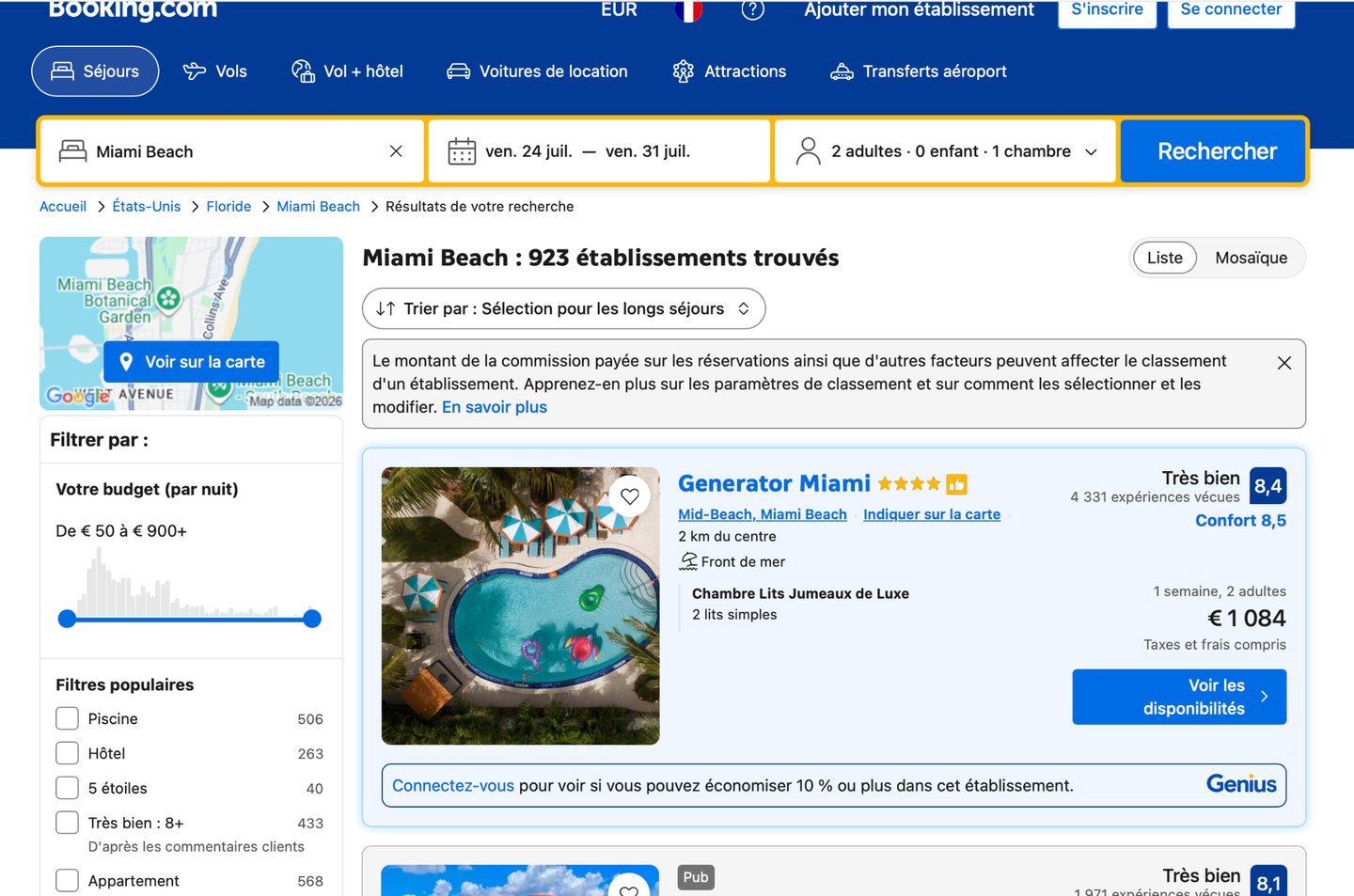1354x896 pixels.
Task: Click the map pin icon on the map button
Action: point(126,362)
